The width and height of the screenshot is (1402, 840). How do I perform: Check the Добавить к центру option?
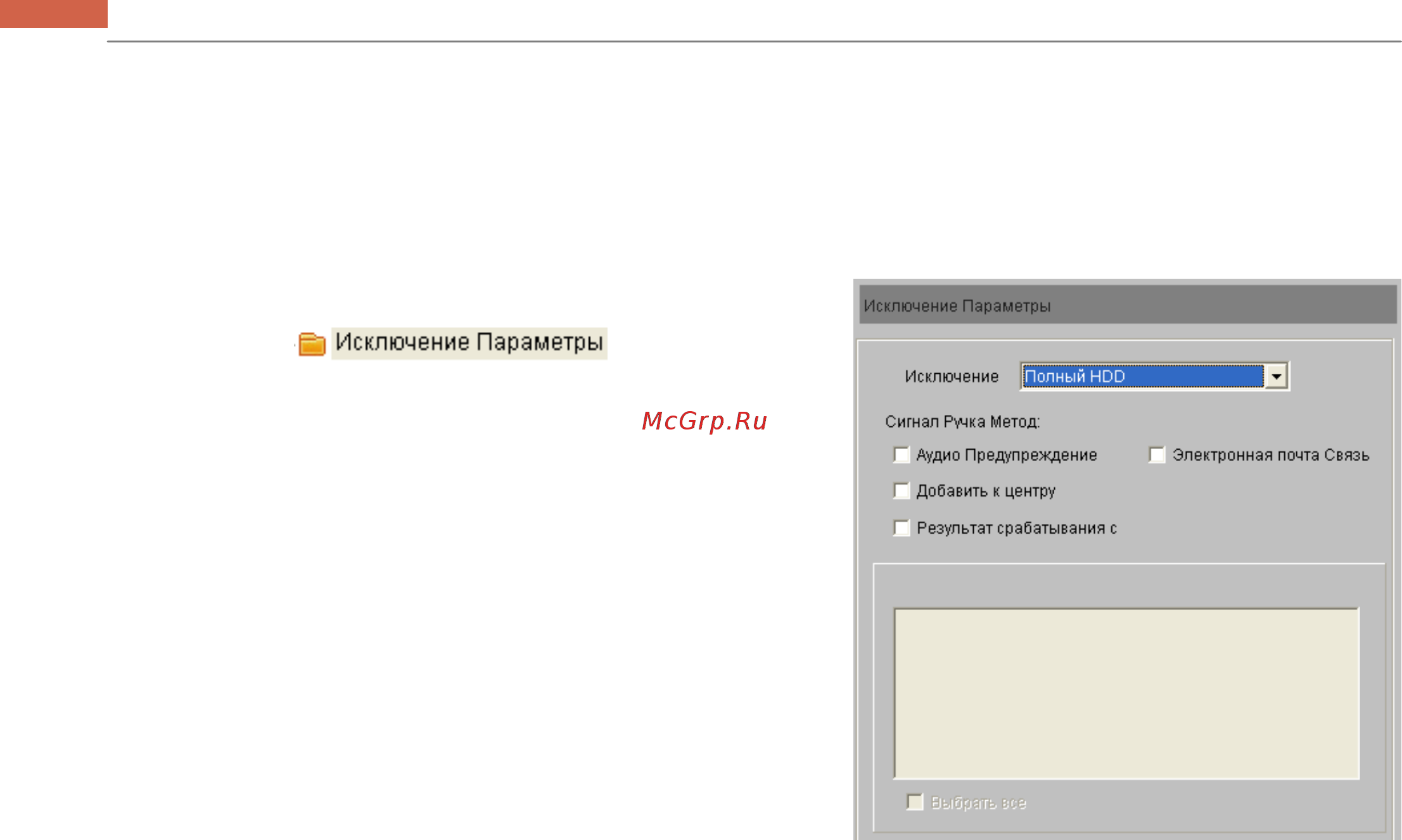(901, 491)
